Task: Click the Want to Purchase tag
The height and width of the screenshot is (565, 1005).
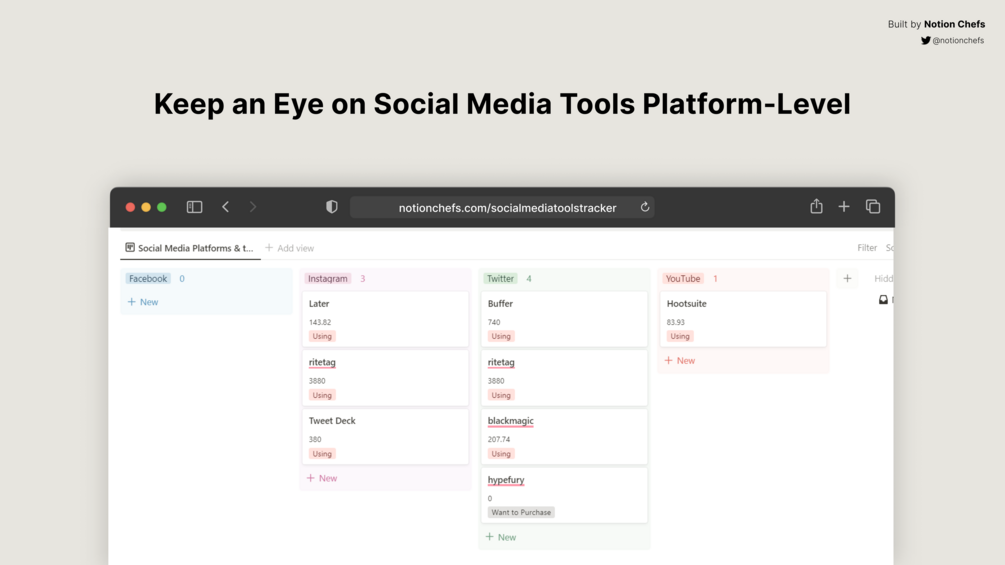Action: (x=521, y=513)
